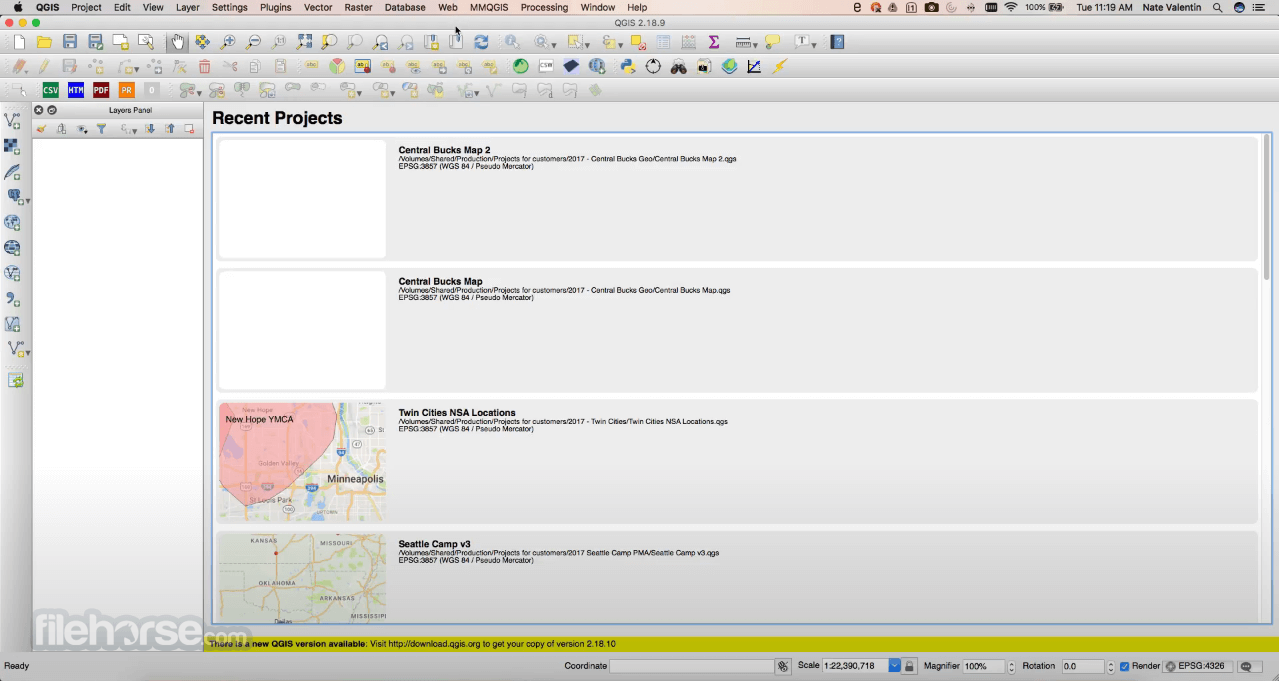The height and width of the screenshot is (681, 1279).
Task: Open recent project Central Bucks Map 2
Action: tap(737, 199)
